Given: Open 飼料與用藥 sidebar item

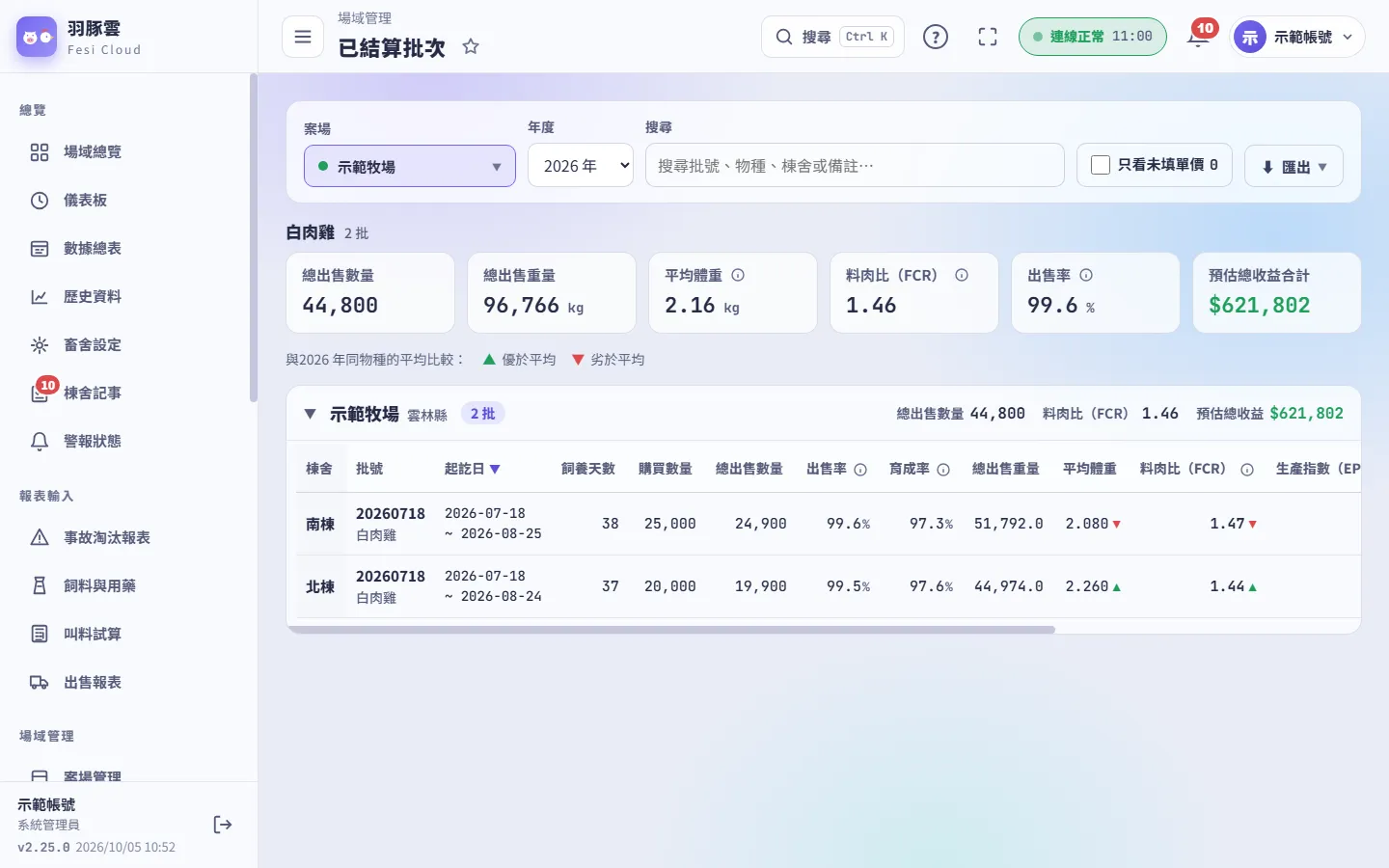Looking at the screenshot, I should (127, 586).
